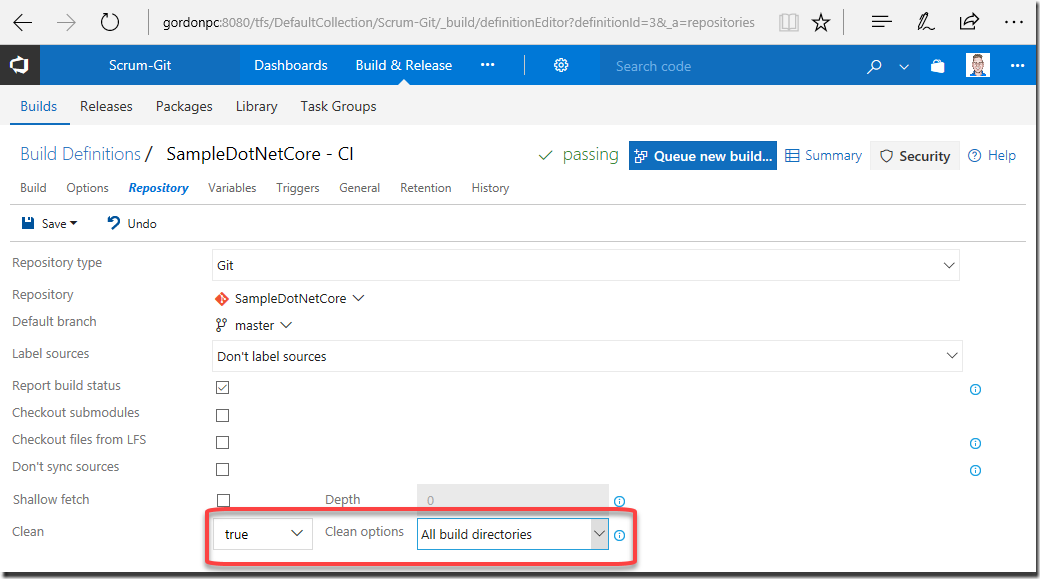This screenshot has height=579, width=1040.
Task: Click in the Search code field
Action: tap(730, 66)
